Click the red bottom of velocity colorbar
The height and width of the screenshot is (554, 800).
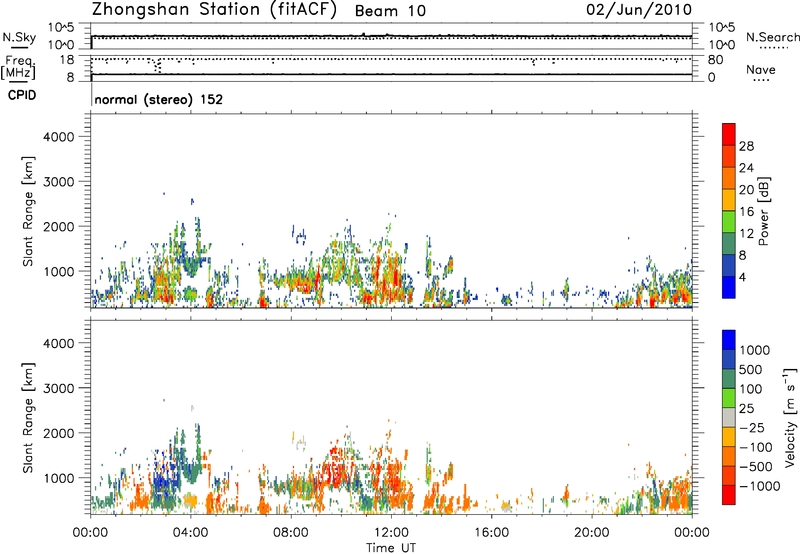tap(729, 495)
